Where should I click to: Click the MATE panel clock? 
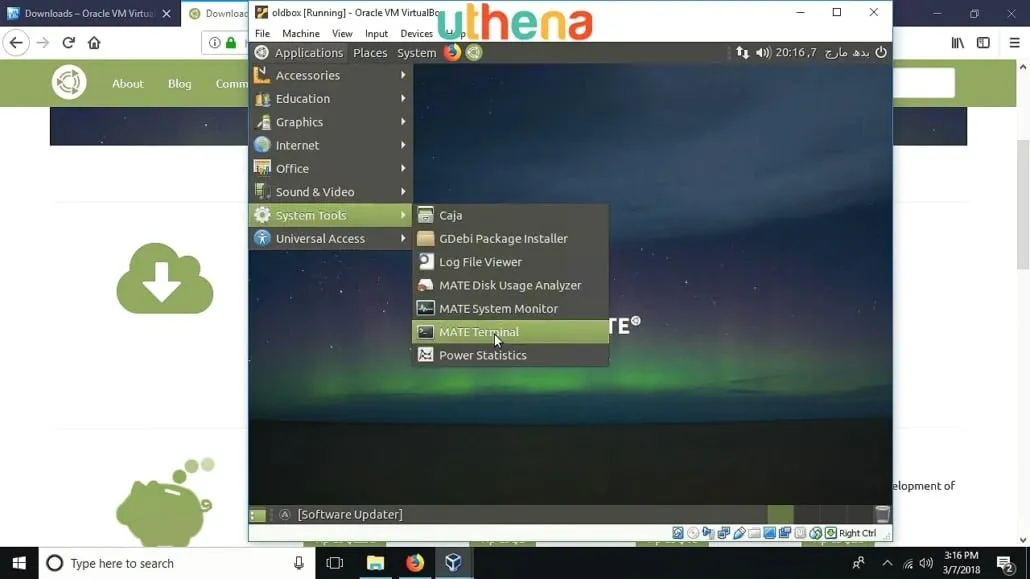(x=822, y=53)
